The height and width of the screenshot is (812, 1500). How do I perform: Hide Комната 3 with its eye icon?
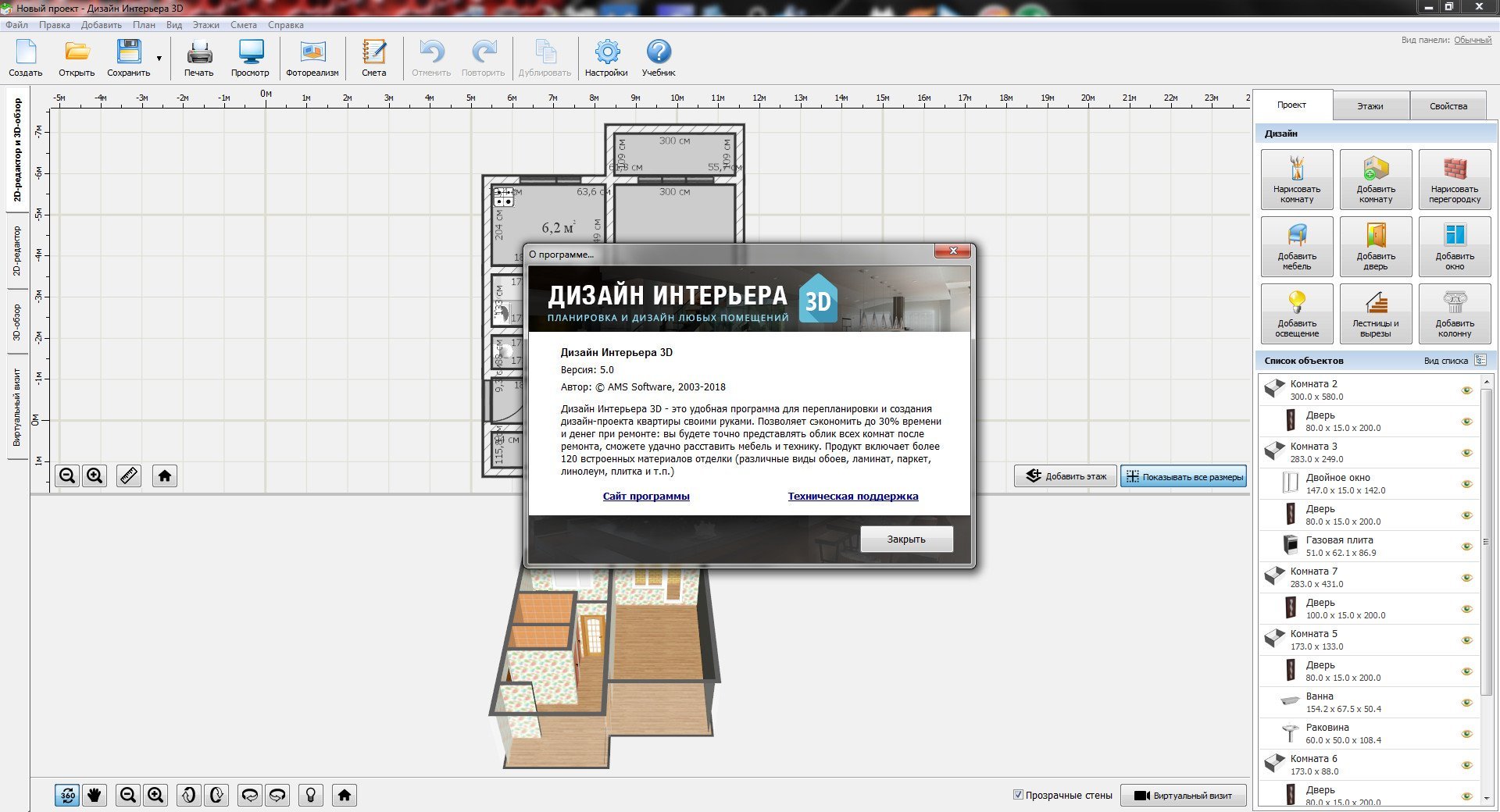(x=1466, y=453)
